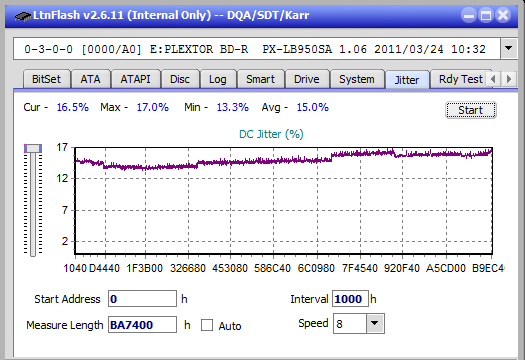
Task: Click the Speed value box showing 8
Action: coord(350,323)
